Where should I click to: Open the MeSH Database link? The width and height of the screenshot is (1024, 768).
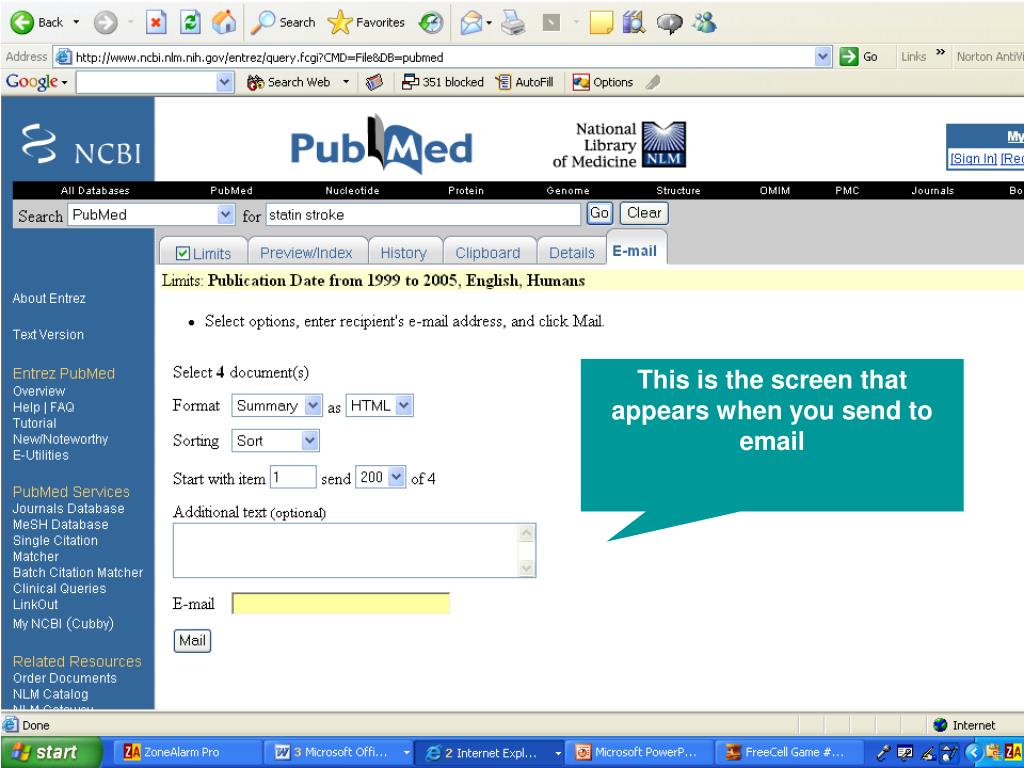60,524
